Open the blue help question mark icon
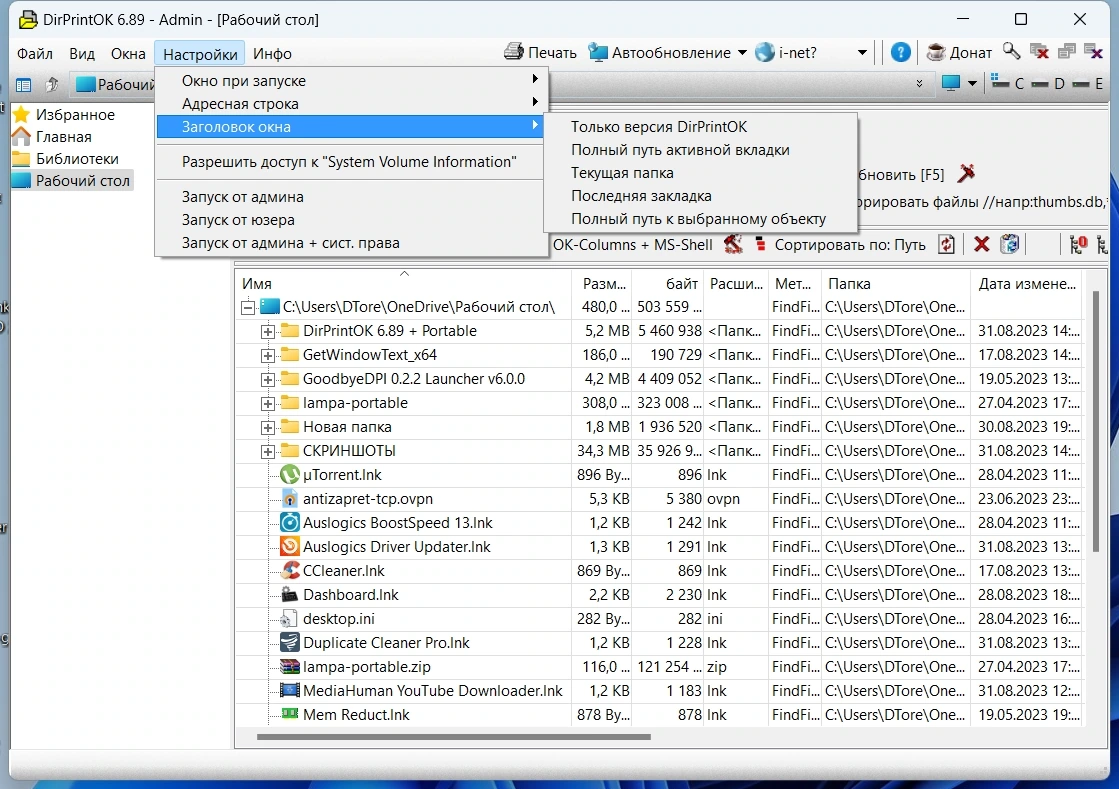The width and height of the screenshot is (1119, 789). point(901,52)
